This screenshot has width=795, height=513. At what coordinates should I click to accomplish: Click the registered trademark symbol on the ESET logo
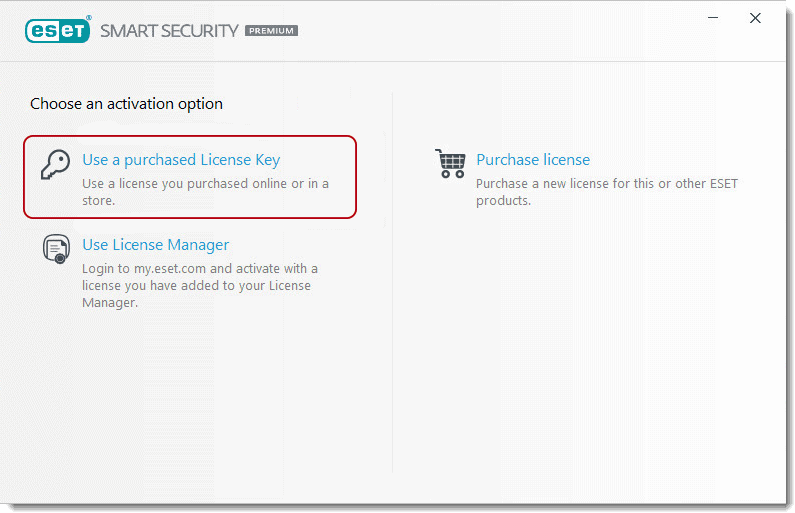point(87,15)
